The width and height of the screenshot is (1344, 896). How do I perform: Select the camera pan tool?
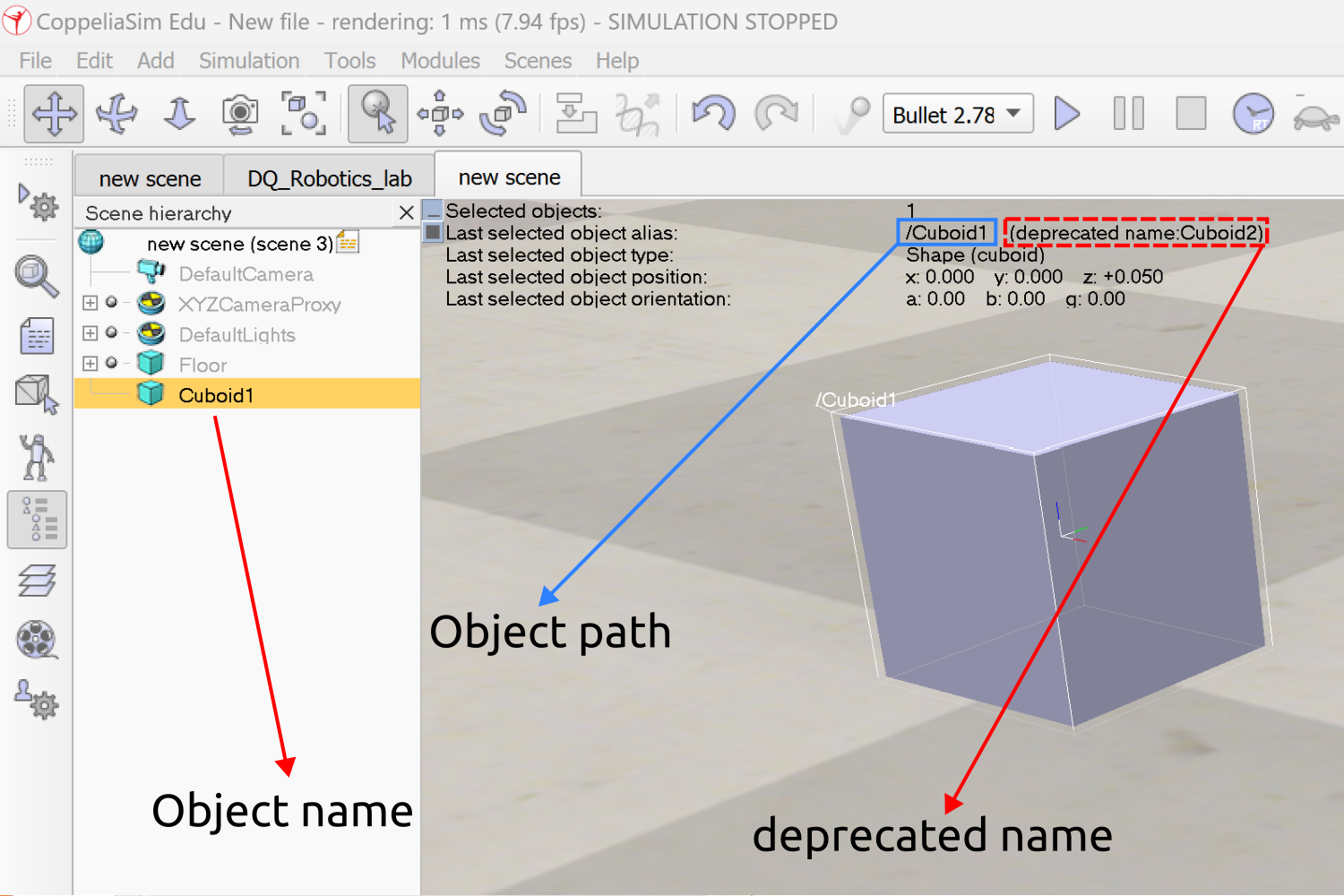point(54,114)
